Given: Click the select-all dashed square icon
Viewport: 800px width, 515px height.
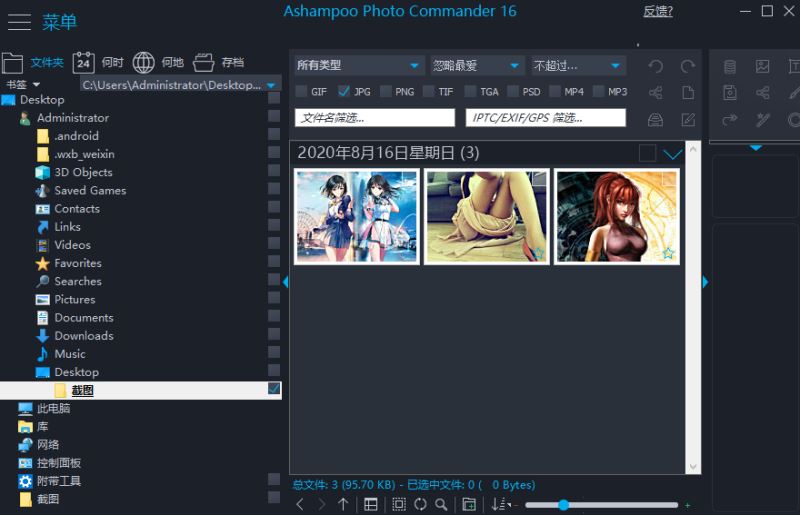Looking at the screenshot, I should [x=399, y=504].
